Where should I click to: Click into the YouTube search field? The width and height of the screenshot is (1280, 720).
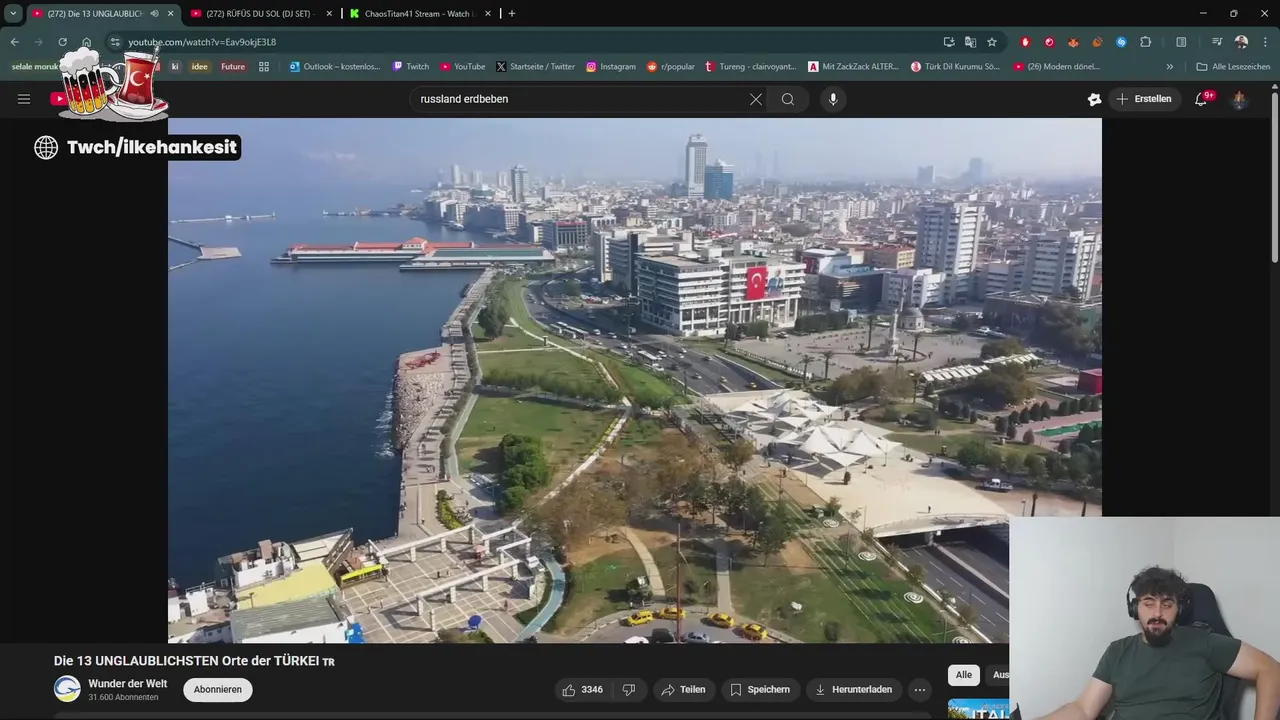pyautogui.click(x=580, y=99)
